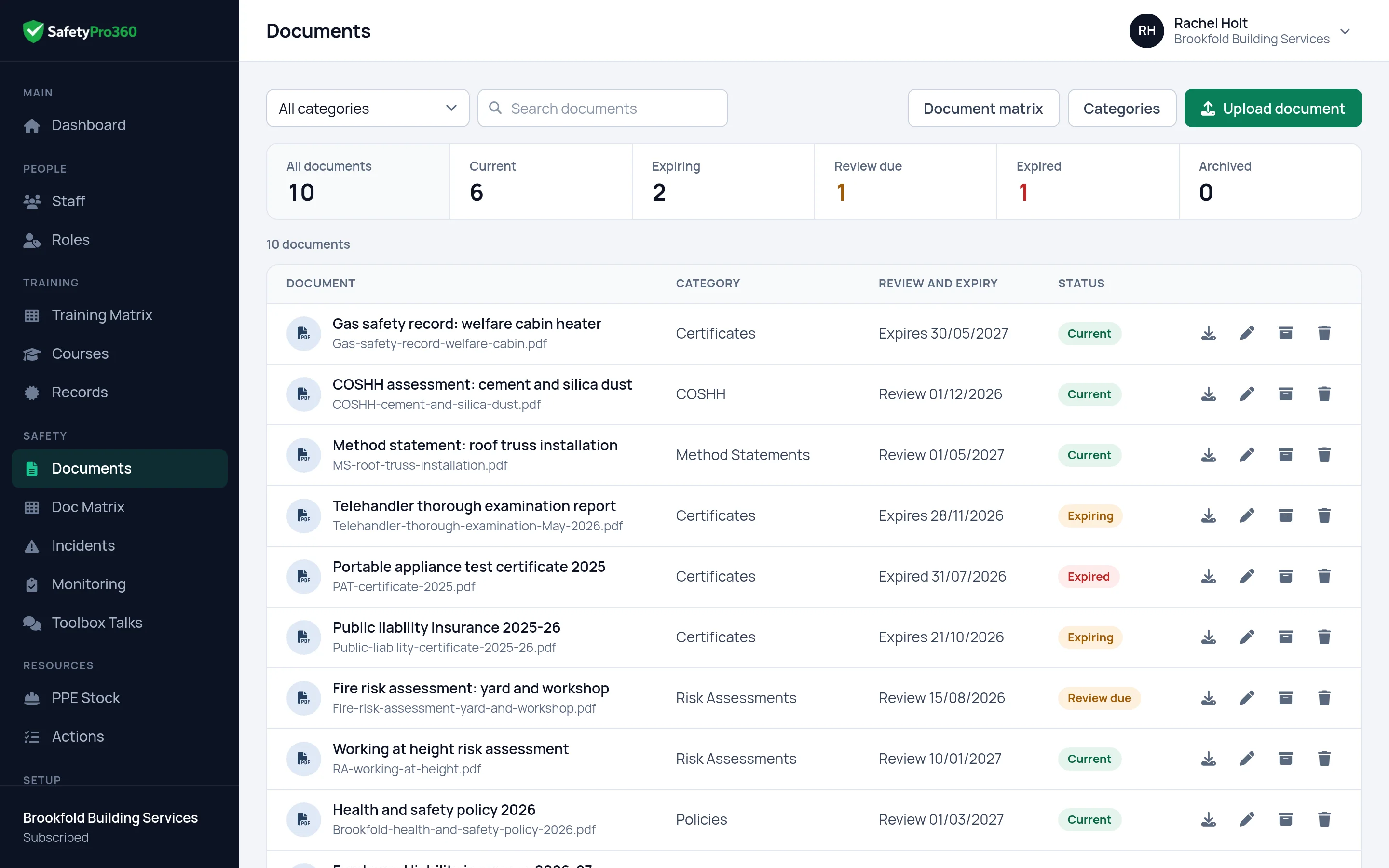The width and height of the screenshot is (1389, 868).
Task: Archive the roof truss method statement
Action: tap(1285, 455)
